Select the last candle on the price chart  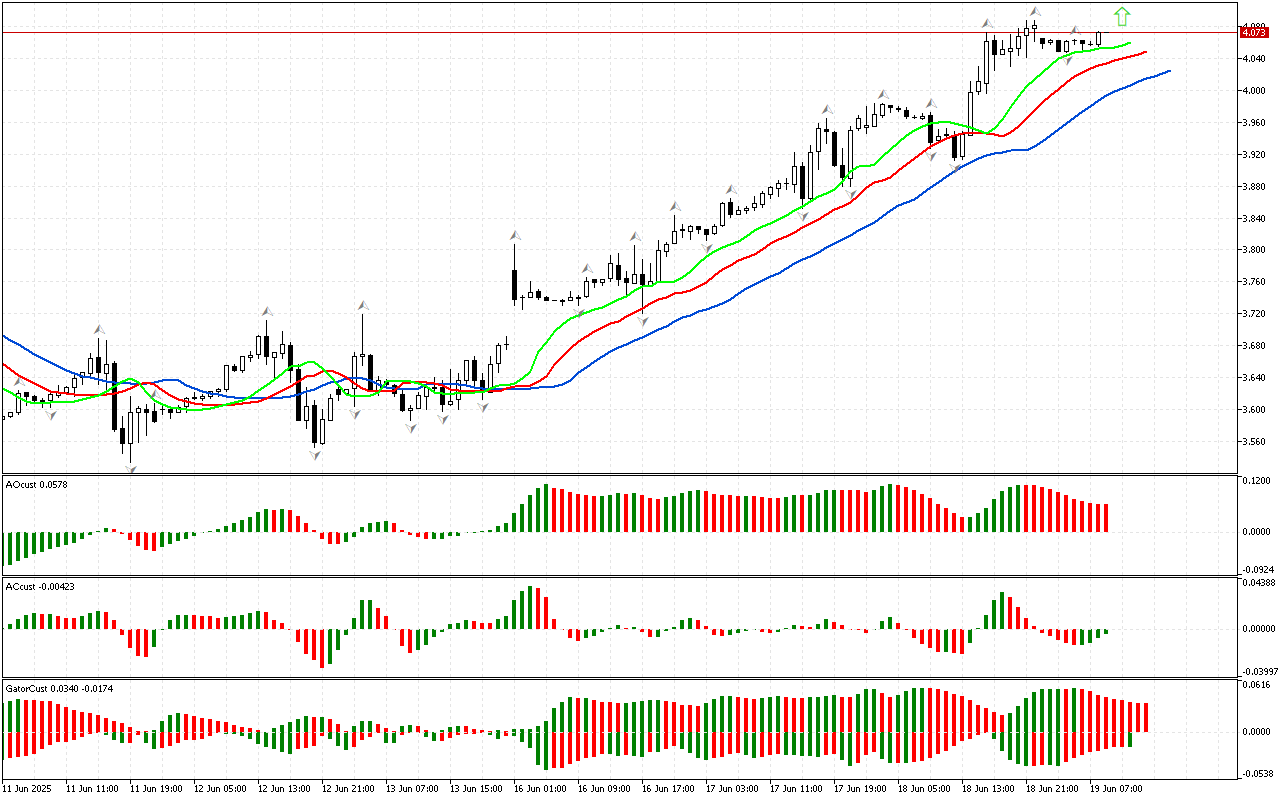pos(1099,38)
